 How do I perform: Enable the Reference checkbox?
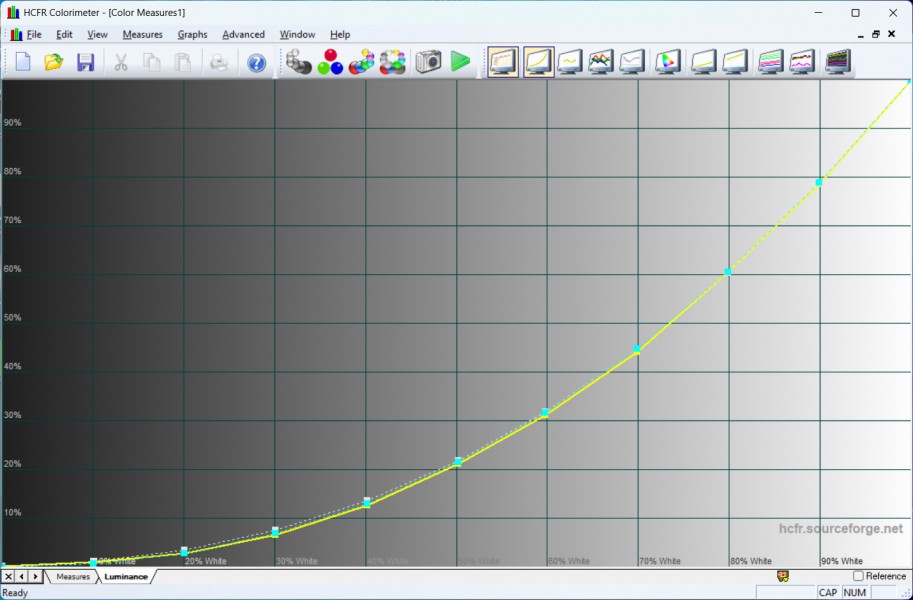[858, 576]
